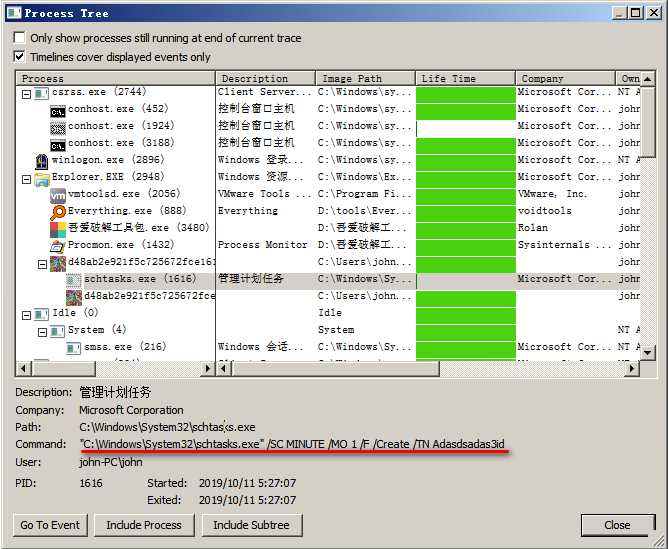This screenshot has width=668, height=549.
Task: Click the user john-PC\john value
Action: tap(111, 462)
